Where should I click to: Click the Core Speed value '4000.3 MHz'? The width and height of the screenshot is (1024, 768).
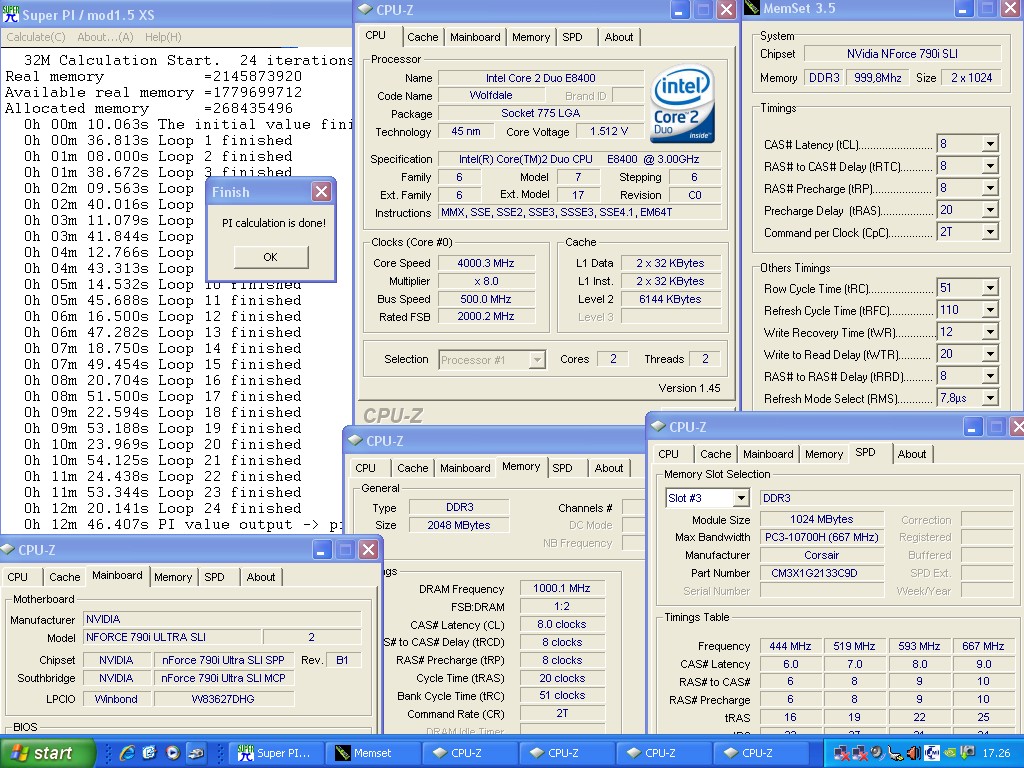tap(486, 263)
